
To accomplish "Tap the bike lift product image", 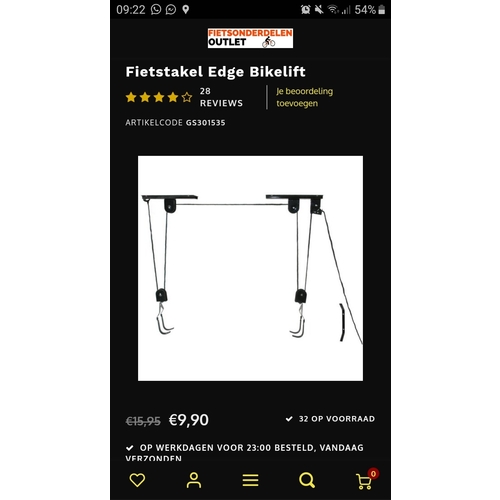I will point(250,268).
